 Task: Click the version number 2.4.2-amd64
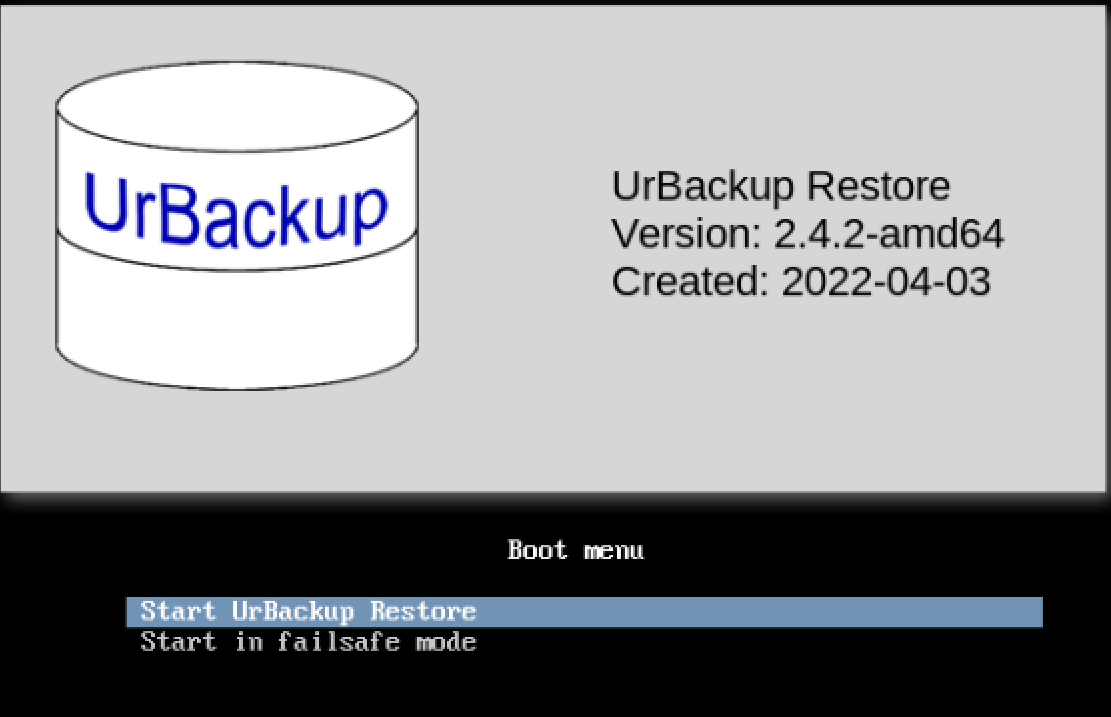tap(889, 234)
